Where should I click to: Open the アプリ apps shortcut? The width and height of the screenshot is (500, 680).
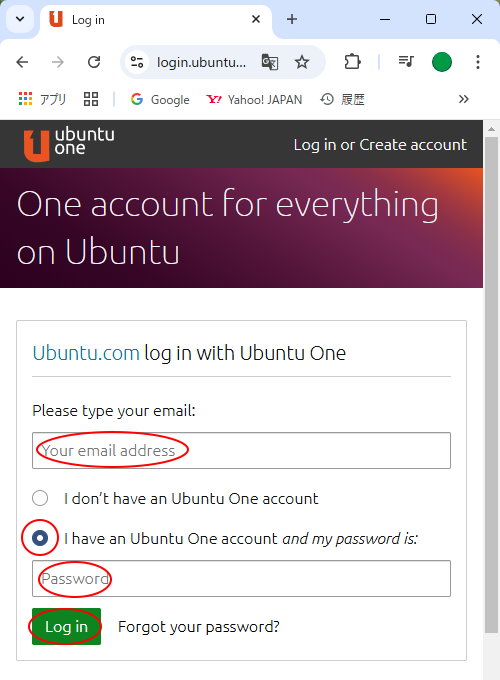[42, 99]
